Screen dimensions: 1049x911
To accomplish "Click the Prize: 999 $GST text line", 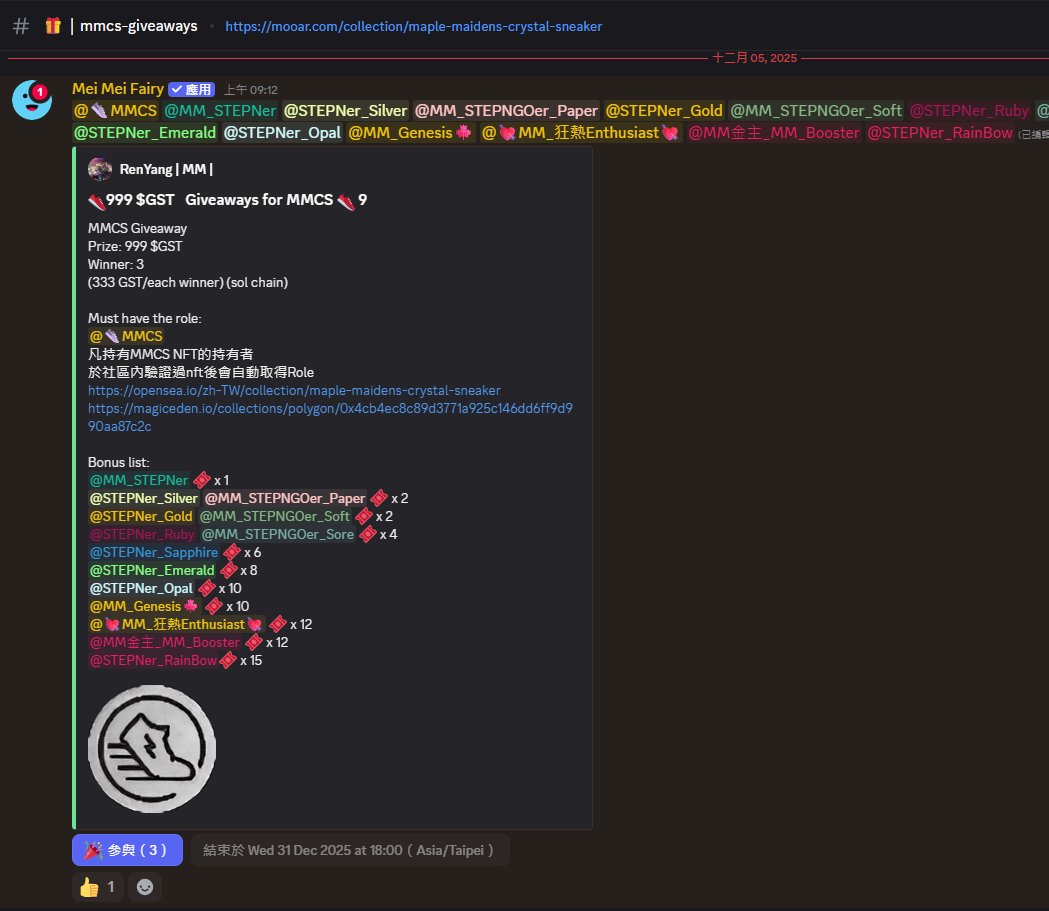I will coord(134,246).
